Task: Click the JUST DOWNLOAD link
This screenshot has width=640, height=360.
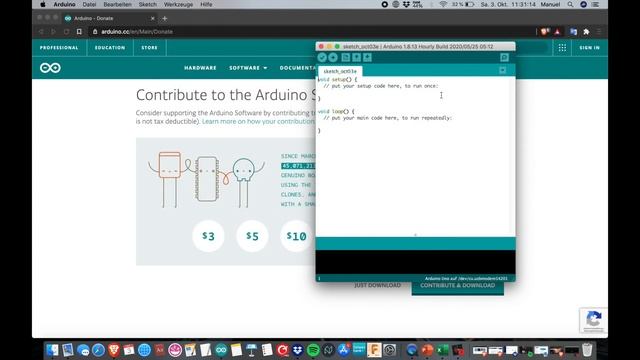Action: click(x=377, y=285)
